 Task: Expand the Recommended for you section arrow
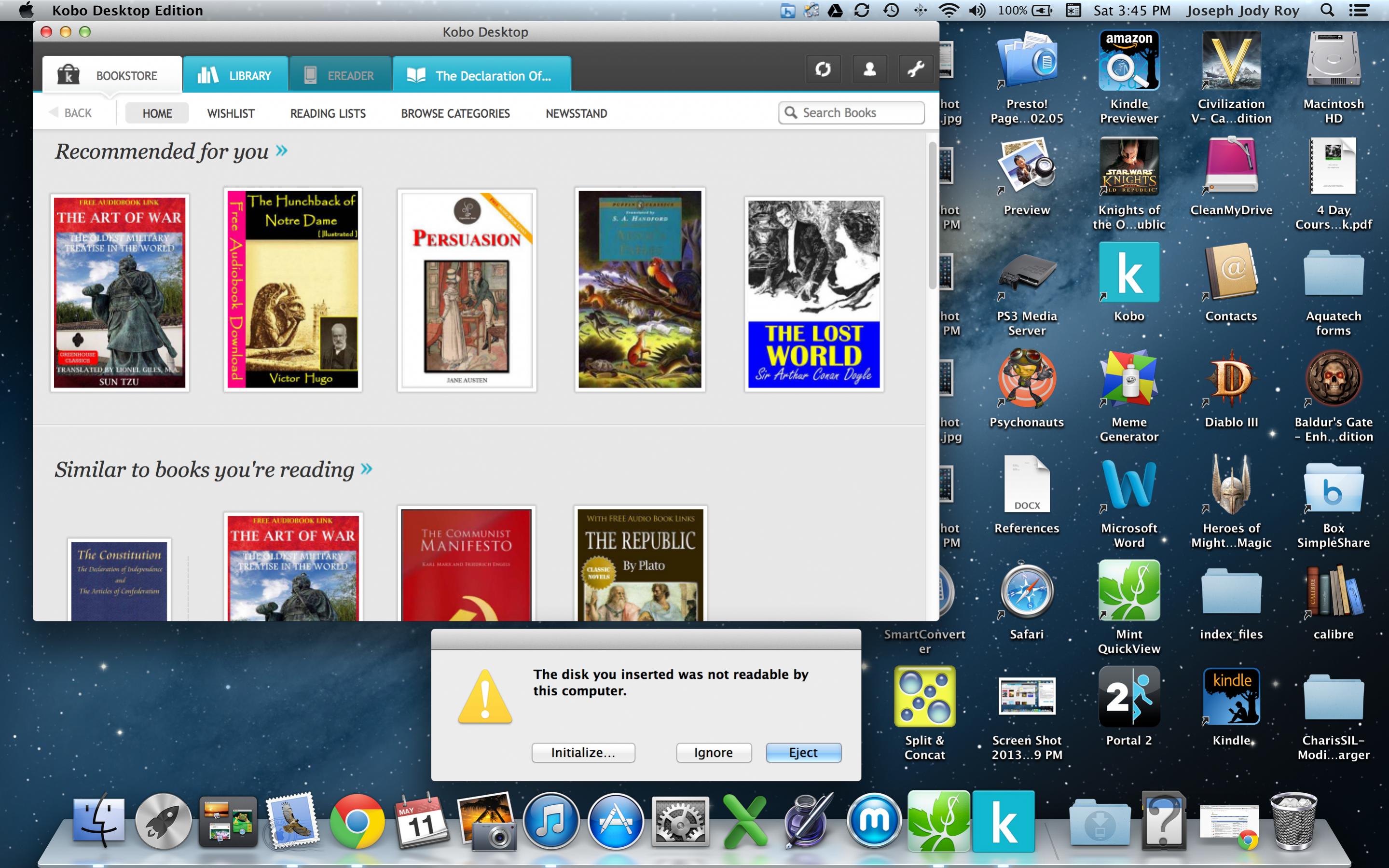281,151
